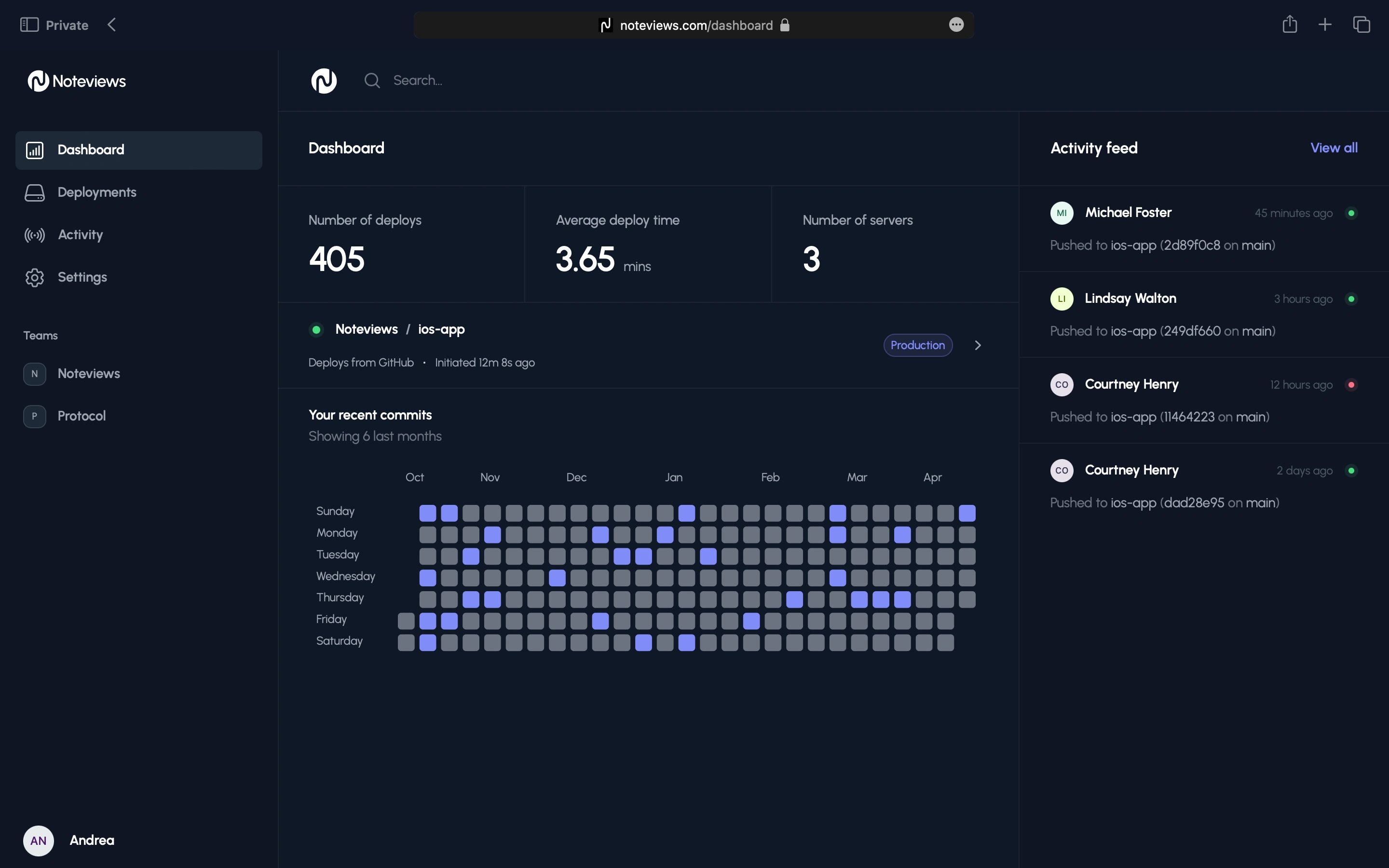Click the Activity signal icon
This screenshot has height=868, width=1389.
(x=34, y=235)
